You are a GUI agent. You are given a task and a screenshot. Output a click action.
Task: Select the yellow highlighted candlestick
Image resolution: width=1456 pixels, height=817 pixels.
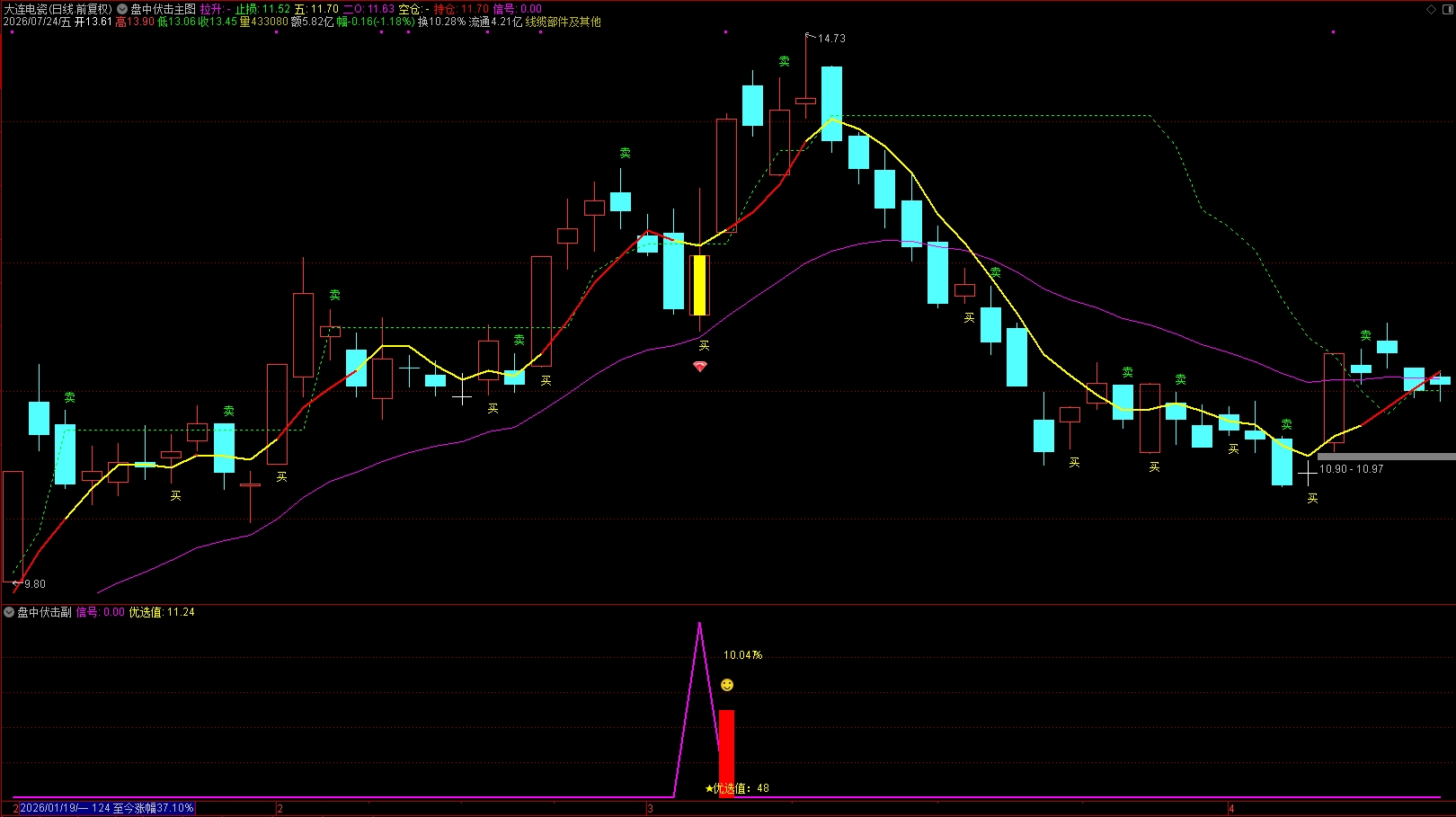pos(699,285)
